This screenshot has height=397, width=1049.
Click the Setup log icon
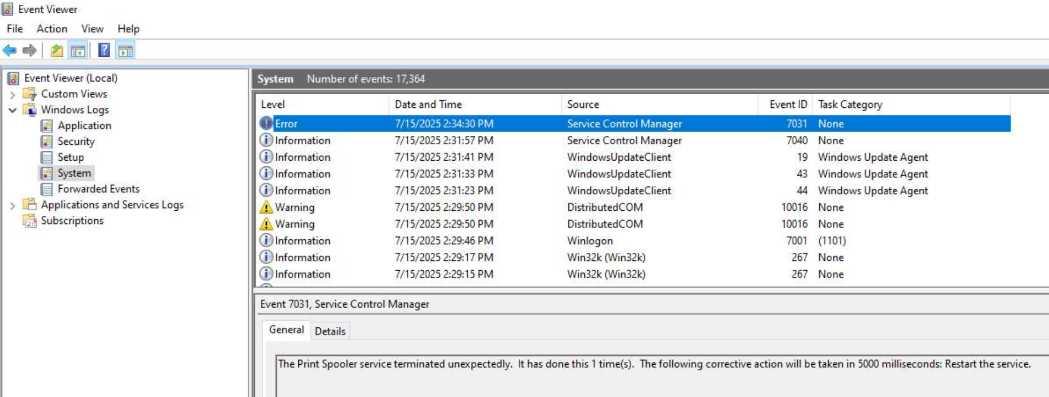coord(46,157)
